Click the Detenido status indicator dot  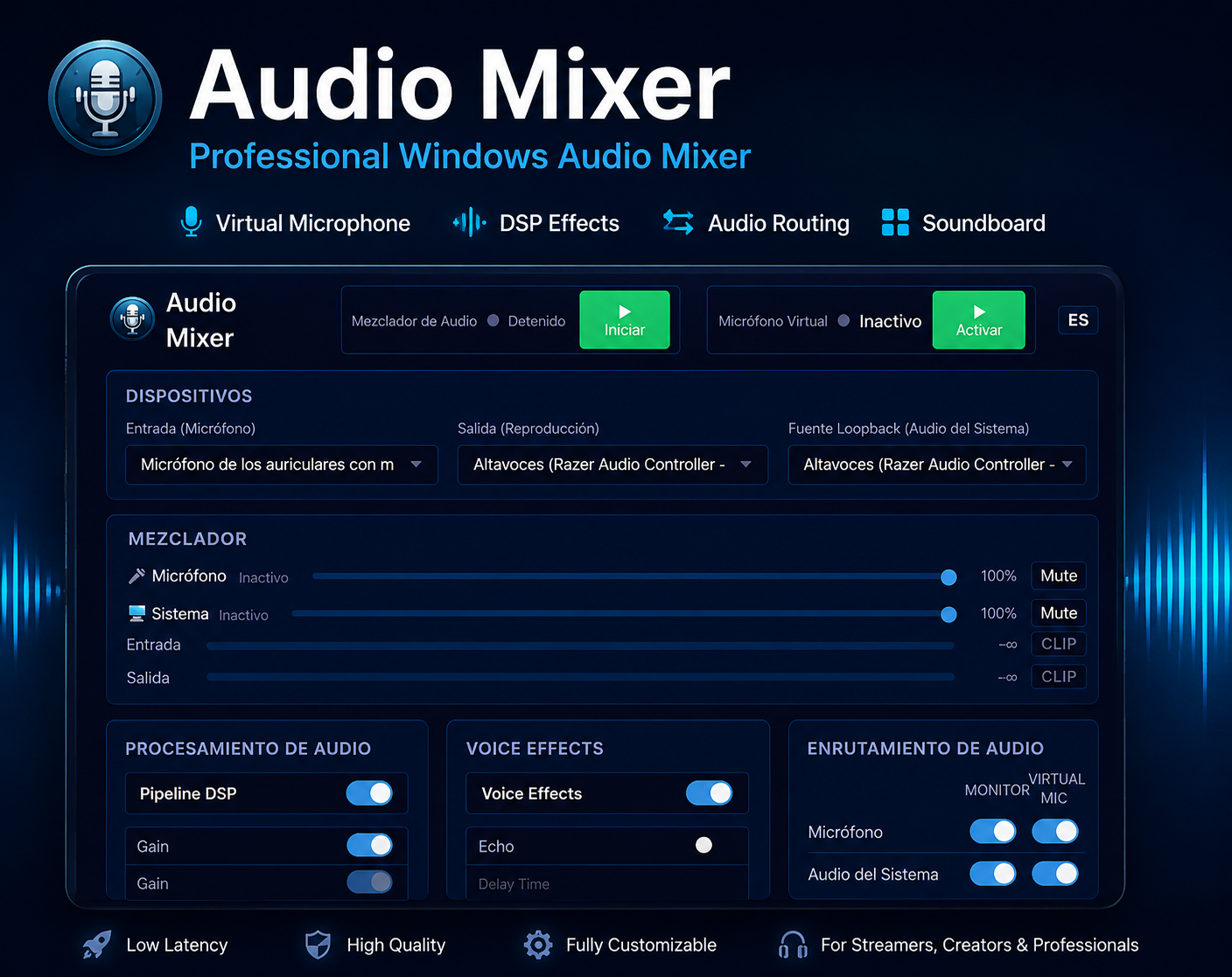(493, 320)
